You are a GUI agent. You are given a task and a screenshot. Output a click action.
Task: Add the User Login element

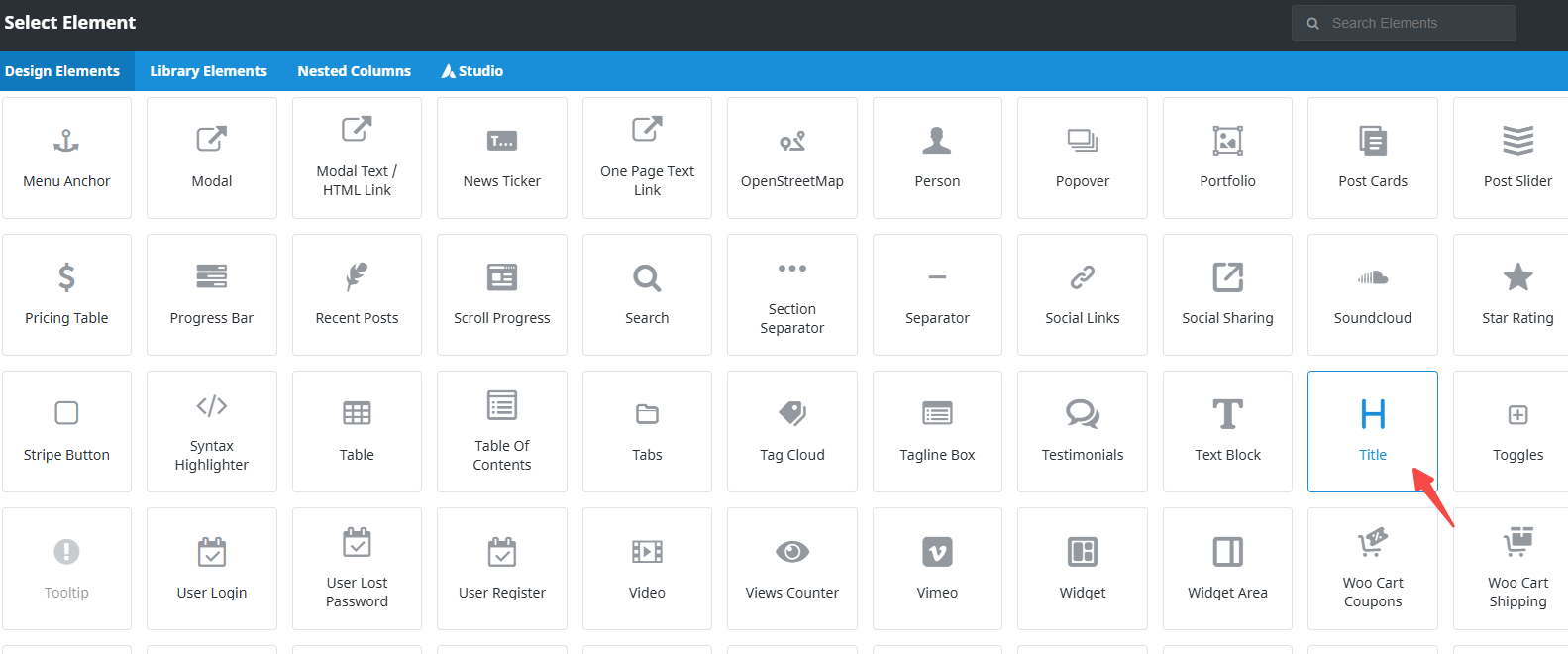coord(212,569)
